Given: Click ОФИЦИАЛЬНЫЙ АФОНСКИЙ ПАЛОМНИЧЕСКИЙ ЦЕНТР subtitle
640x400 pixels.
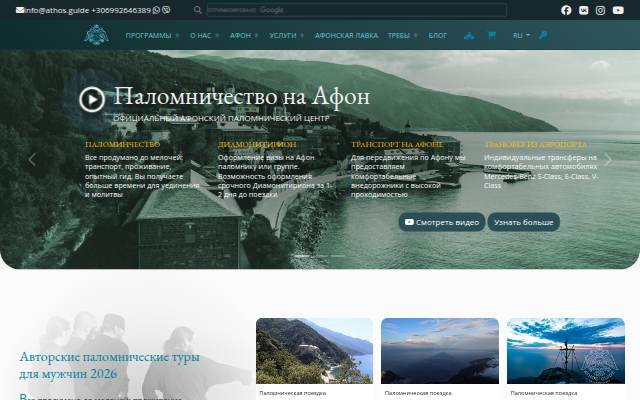Looking at the screenshot, I should pyautogui.click(x=221, y=118).
